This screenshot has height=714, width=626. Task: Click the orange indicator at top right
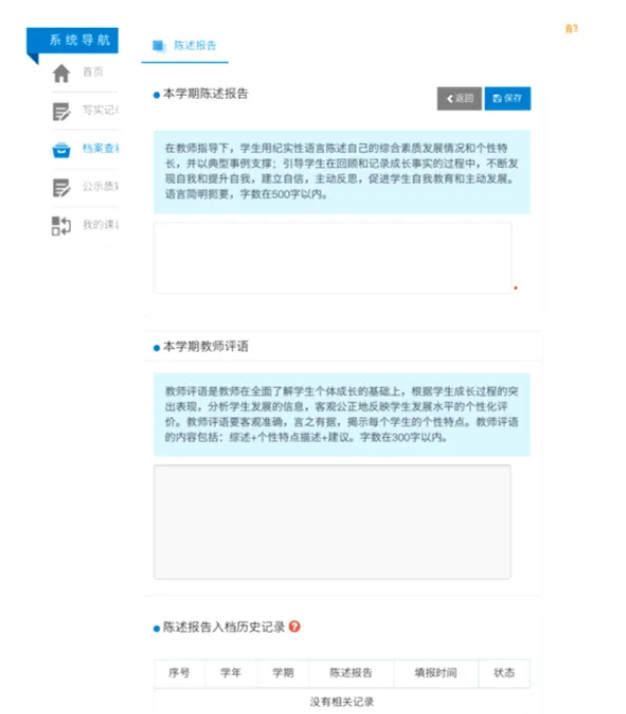coord(571,29)
